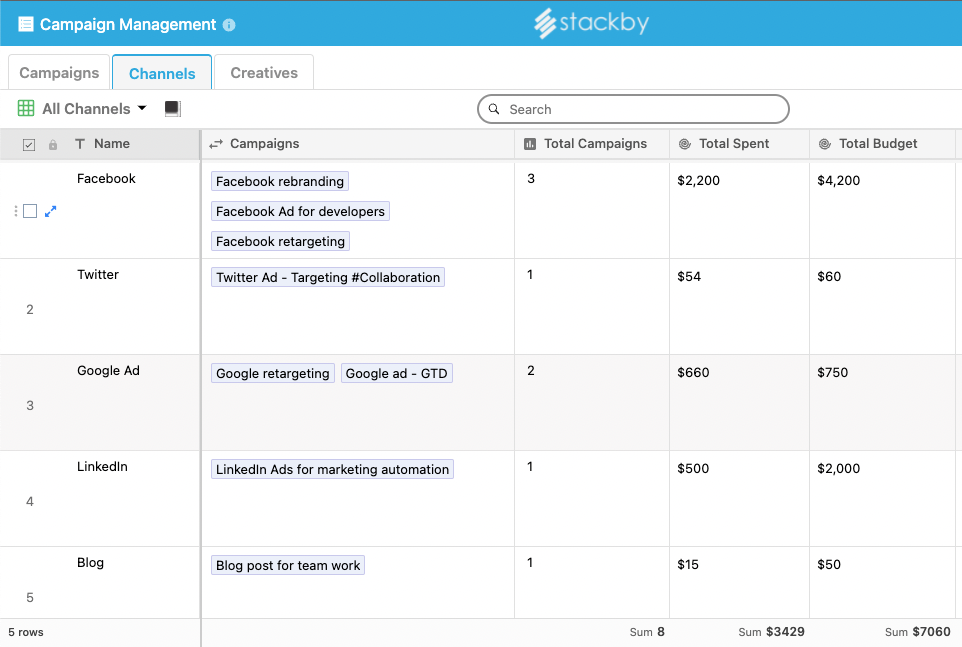
Task: Click the $50 Total Budget cell
Action: [882, 583]
